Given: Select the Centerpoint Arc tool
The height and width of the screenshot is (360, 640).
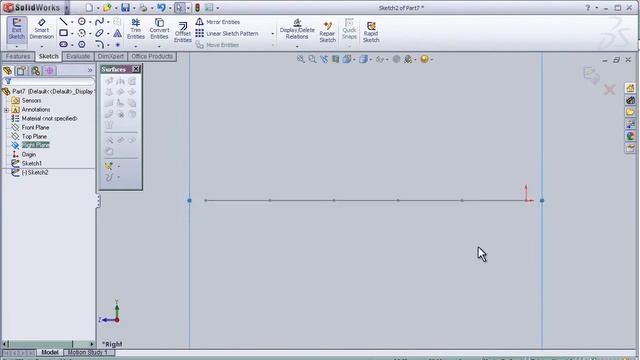Looking at the screenshot, I should 82,33.
